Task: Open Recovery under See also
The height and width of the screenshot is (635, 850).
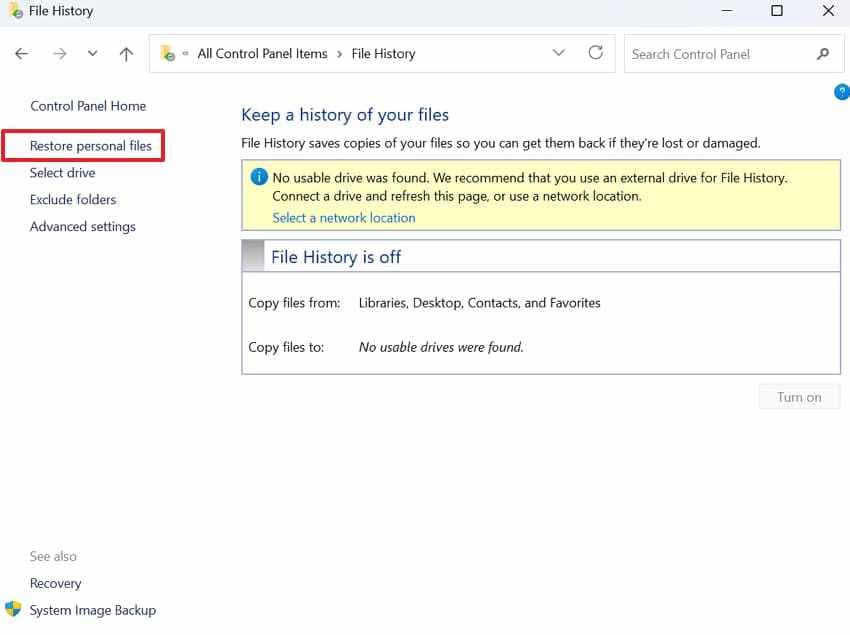Action: point(55,583)
